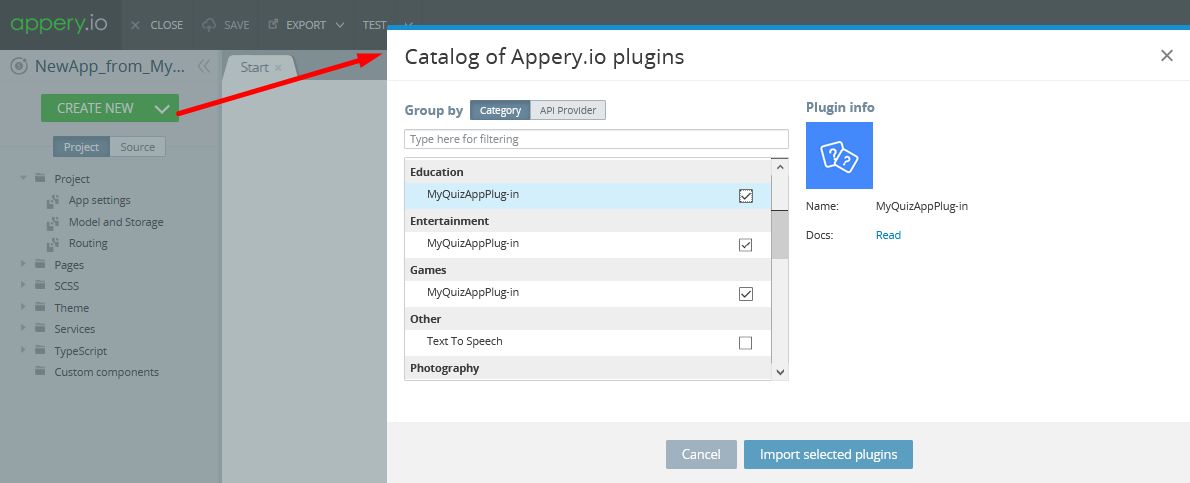
Task: Open CREATE NEW dropdown arrow
Action: pos(162,109)
